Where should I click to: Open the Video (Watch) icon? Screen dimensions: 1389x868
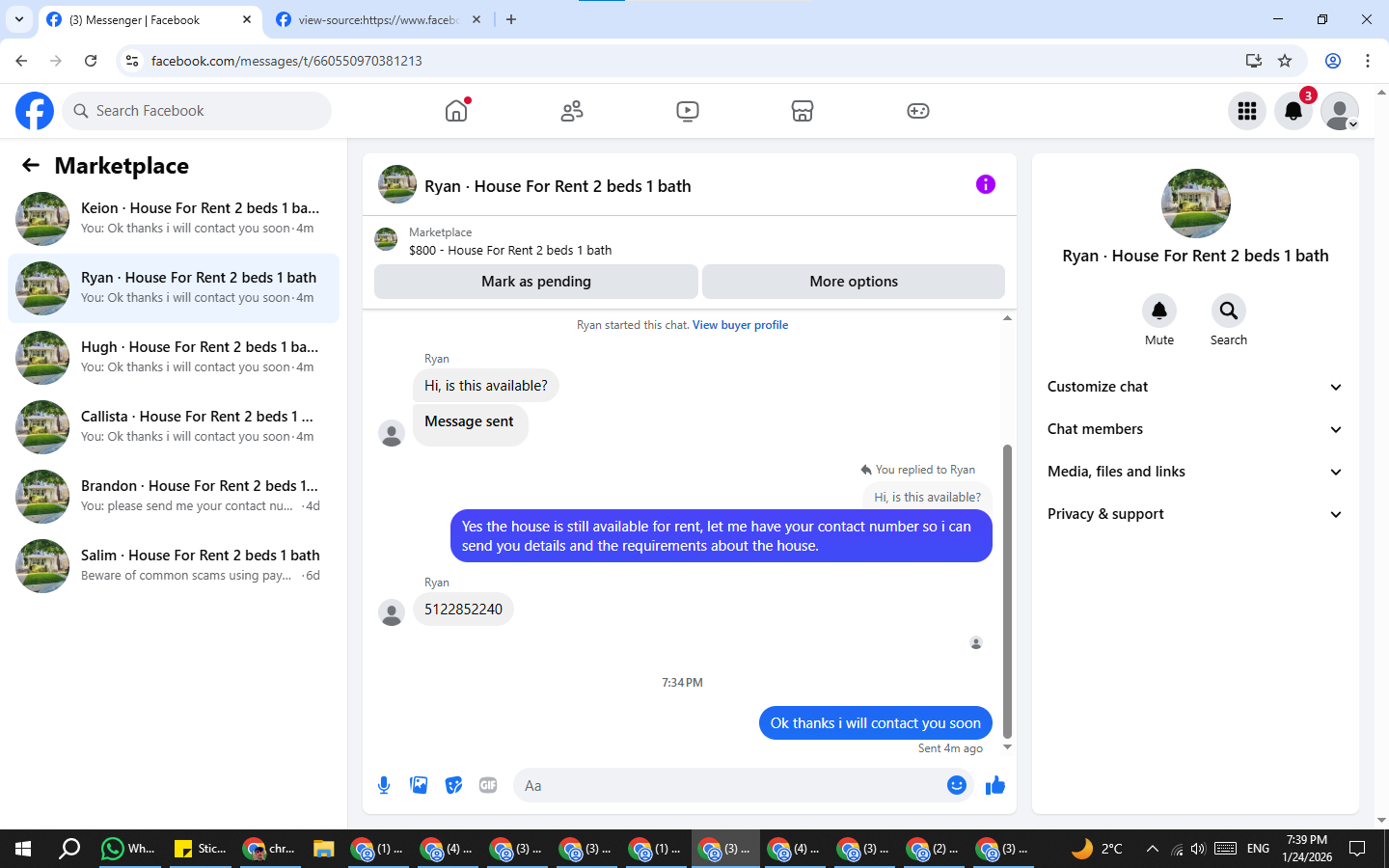pos(688,111)
